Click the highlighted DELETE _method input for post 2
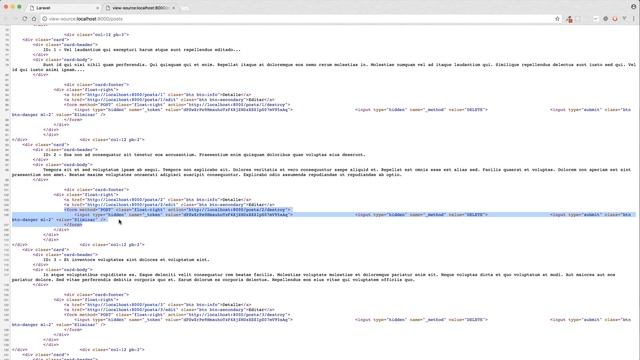Image resolution: width=640 pixels, height=360 pixels. [421, 215]
